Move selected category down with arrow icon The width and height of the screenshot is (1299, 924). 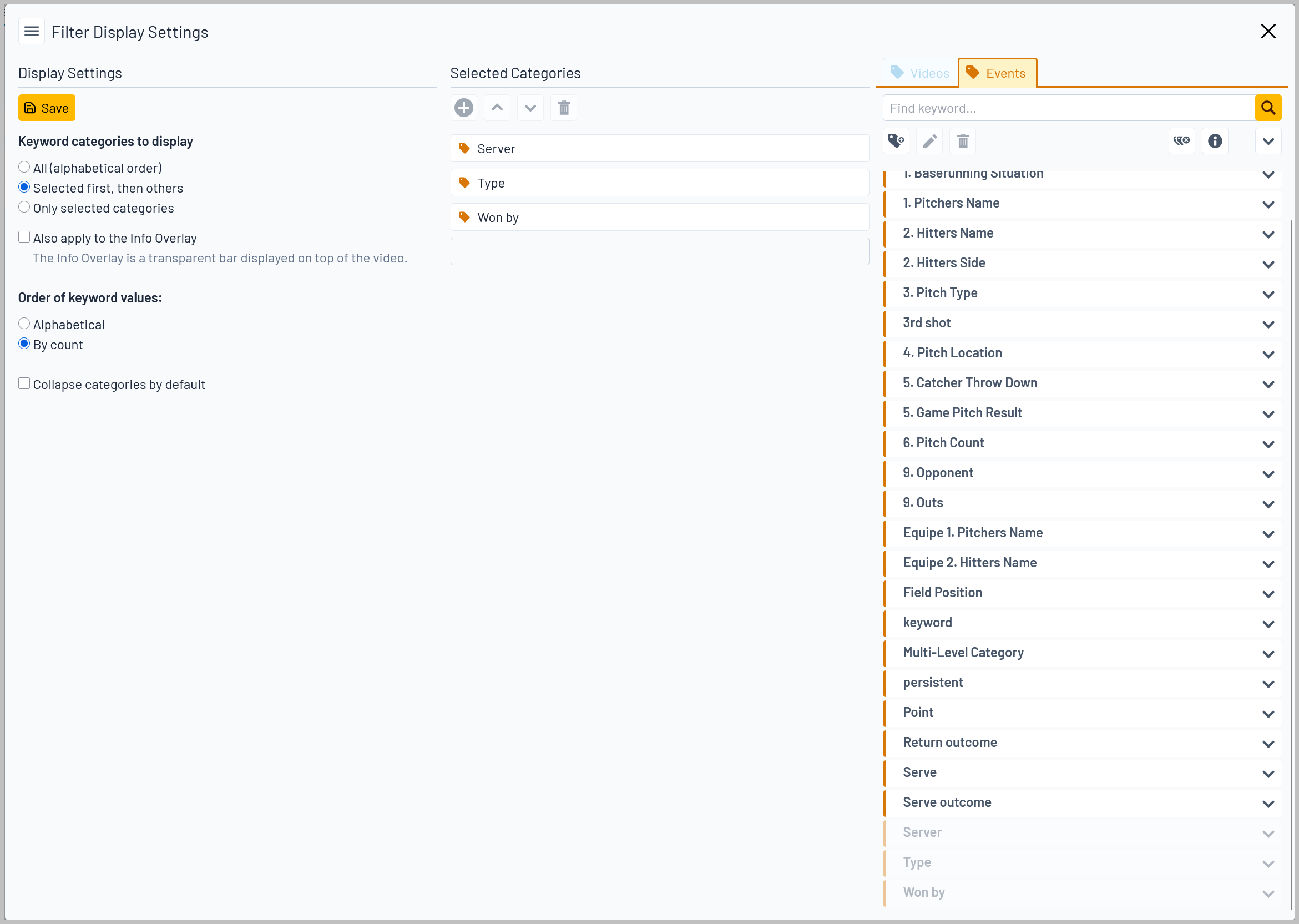(x=530, y=108)
